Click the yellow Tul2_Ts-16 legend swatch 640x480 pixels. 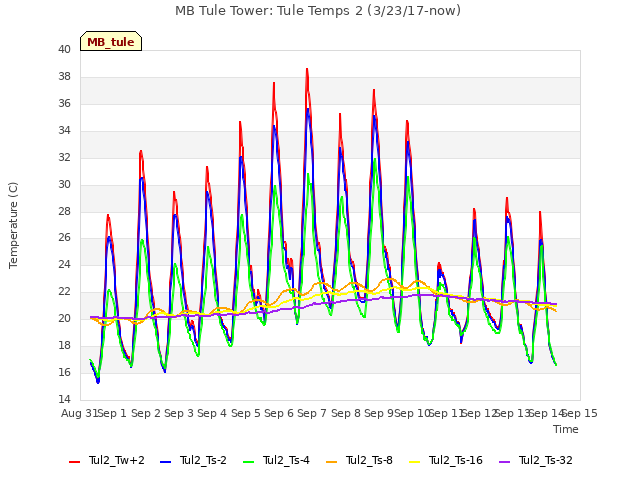414,461
